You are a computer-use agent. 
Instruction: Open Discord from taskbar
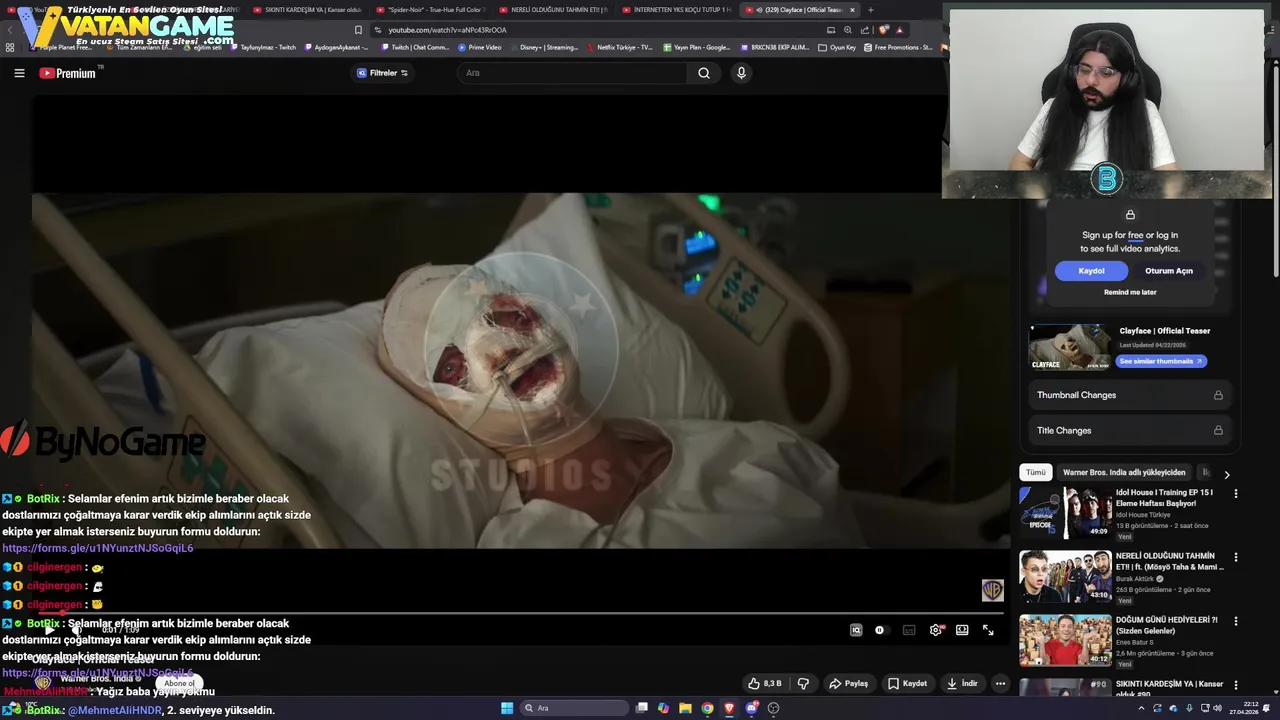(751, 708)
